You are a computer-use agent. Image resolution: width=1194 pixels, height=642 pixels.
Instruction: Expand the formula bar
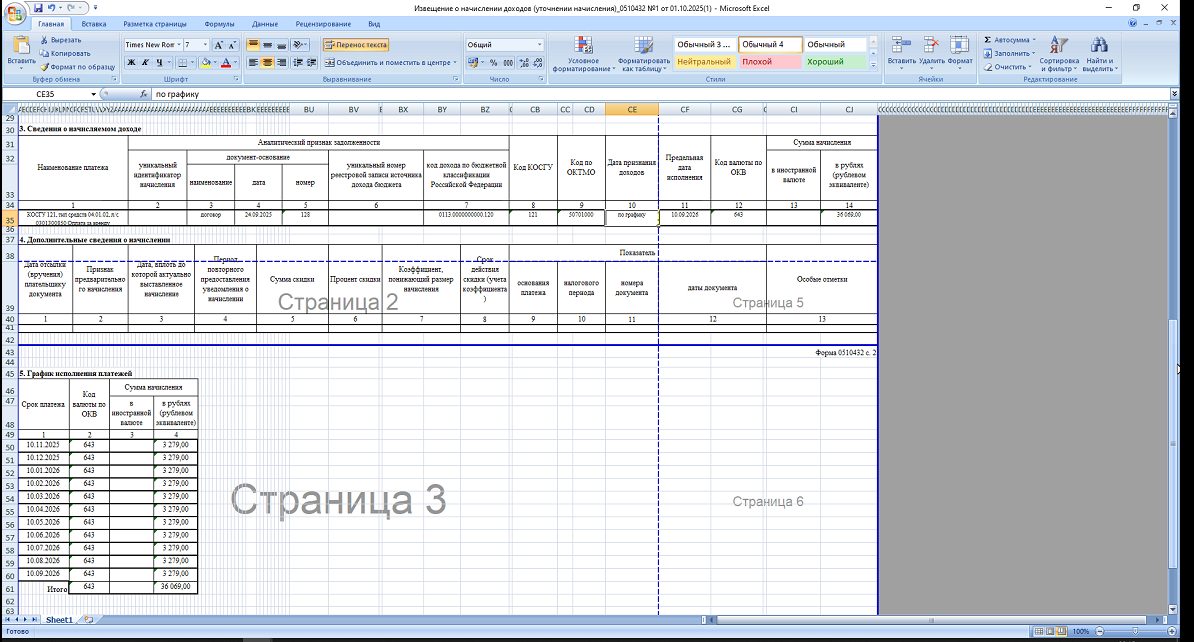(1173, 94)
